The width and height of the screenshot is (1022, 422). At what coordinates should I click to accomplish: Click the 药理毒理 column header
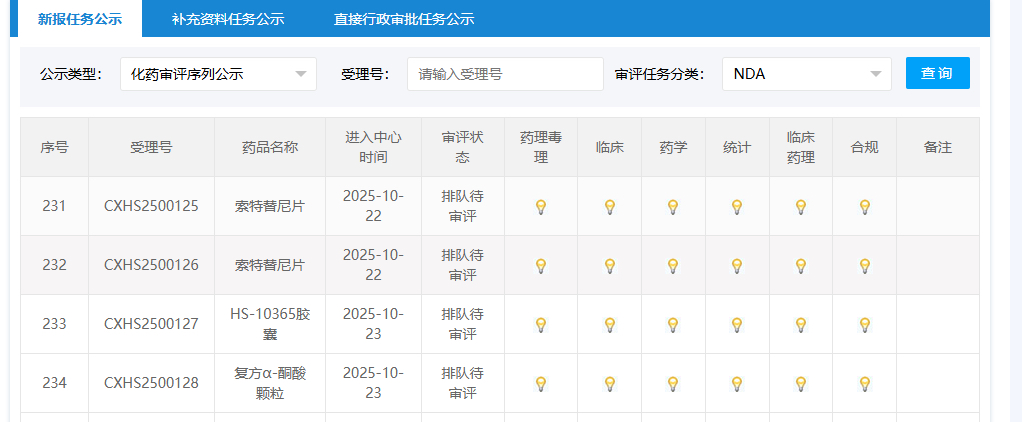coord(541,147)
